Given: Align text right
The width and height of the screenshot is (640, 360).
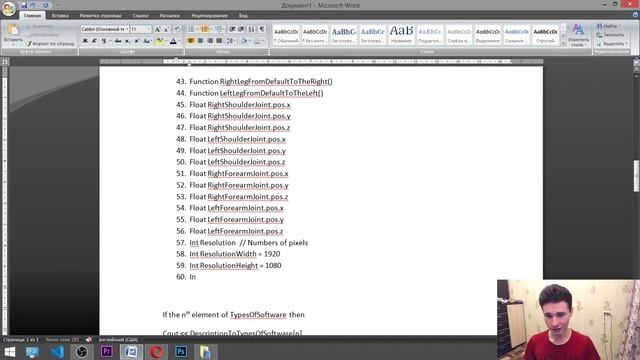Looking at the screenshot, I should pos(210,41).
